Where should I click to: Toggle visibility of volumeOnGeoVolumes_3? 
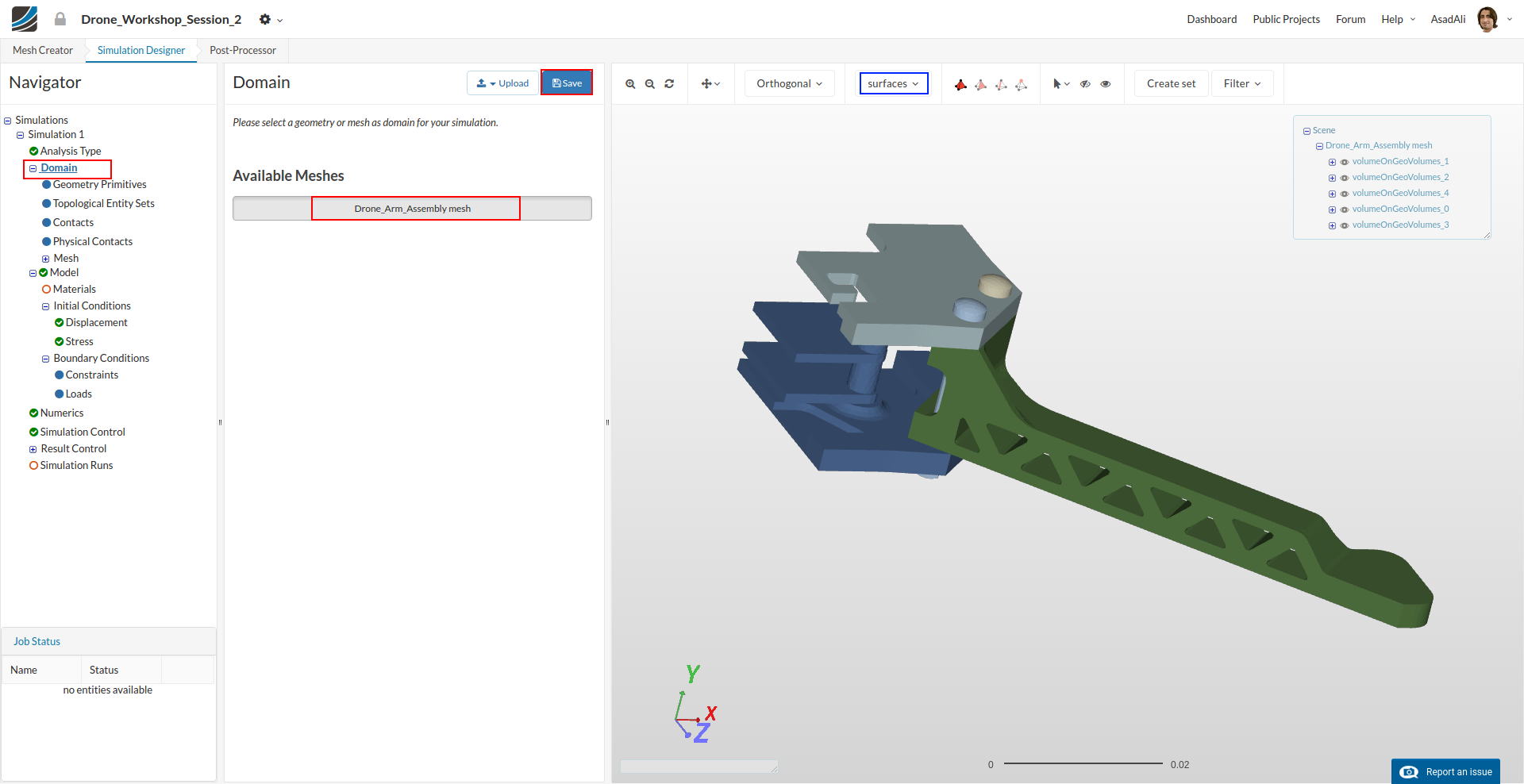click(x=1345, y=225)
